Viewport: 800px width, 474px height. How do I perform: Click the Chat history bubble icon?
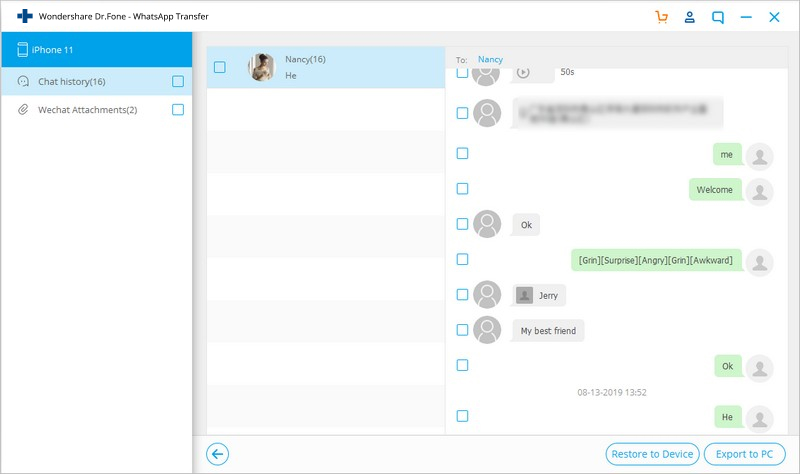click(23, 82)
